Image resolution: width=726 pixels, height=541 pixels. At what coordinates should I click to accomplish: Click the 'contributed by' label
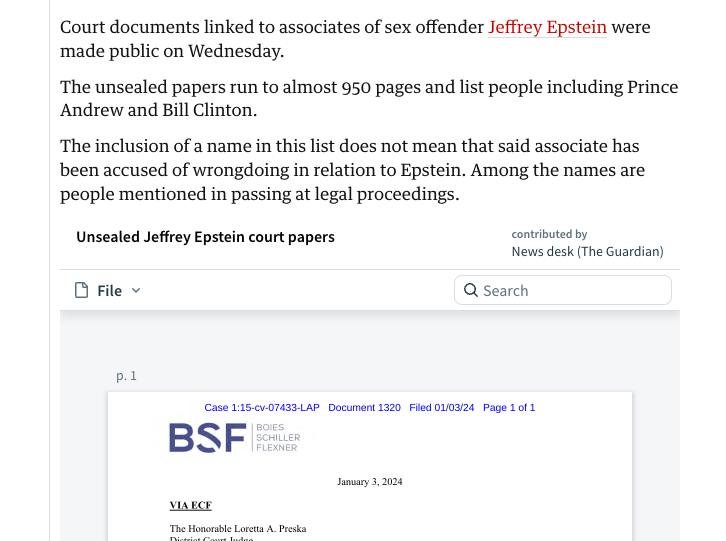(x=549, y=234)
